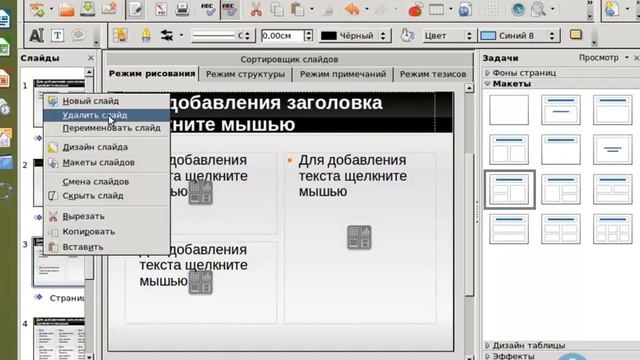
Task: Click the New document icon in the toolbar
Action: [x=38, y=9]
